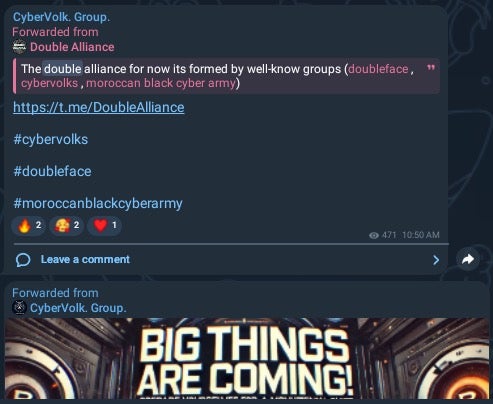Image resolution: width=493 pixels, height=404 pixels.
Task: Click the CyberVolk. Group. sender name at the top
Action: [x=61, y=17]
